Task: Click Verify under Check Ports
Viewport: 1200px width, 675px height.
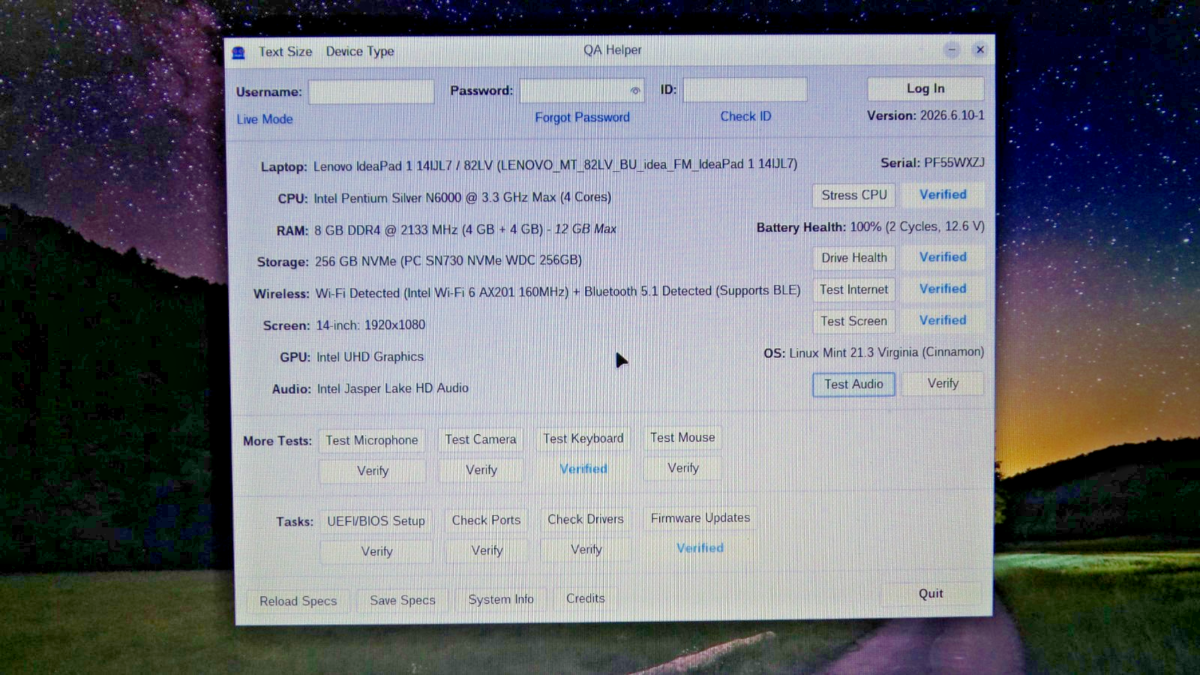Action: click(486, 550)
